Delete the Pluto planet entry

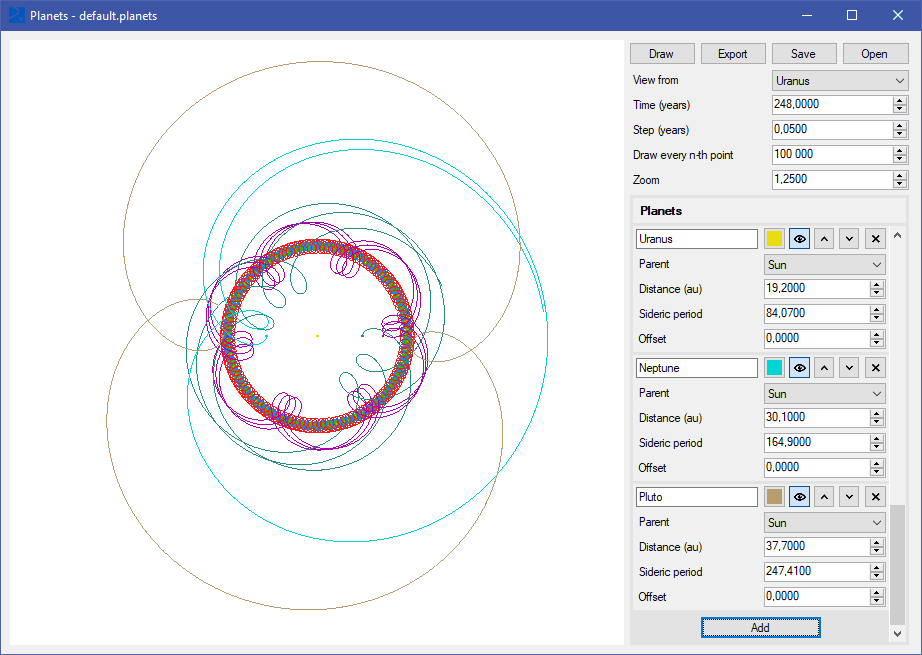pos(875,497)
